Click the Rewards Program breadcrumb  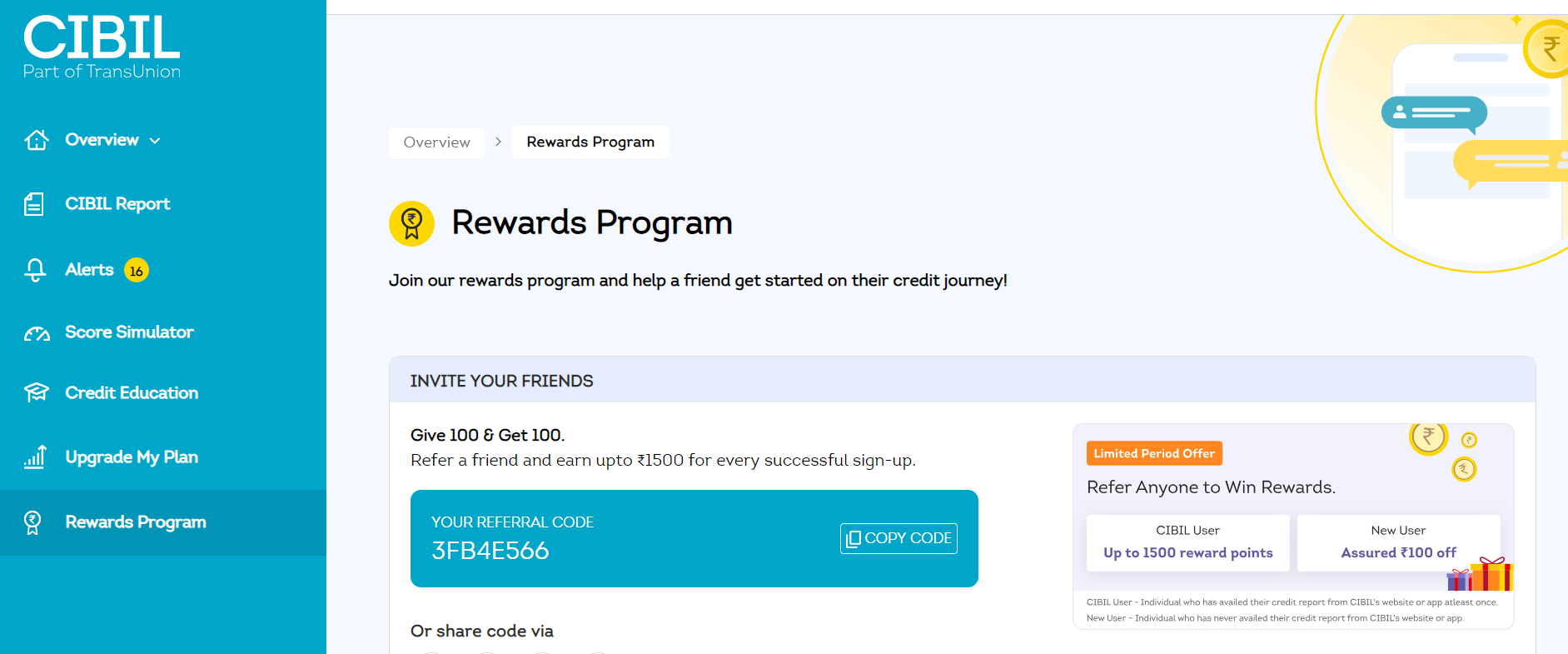[590, 142]
